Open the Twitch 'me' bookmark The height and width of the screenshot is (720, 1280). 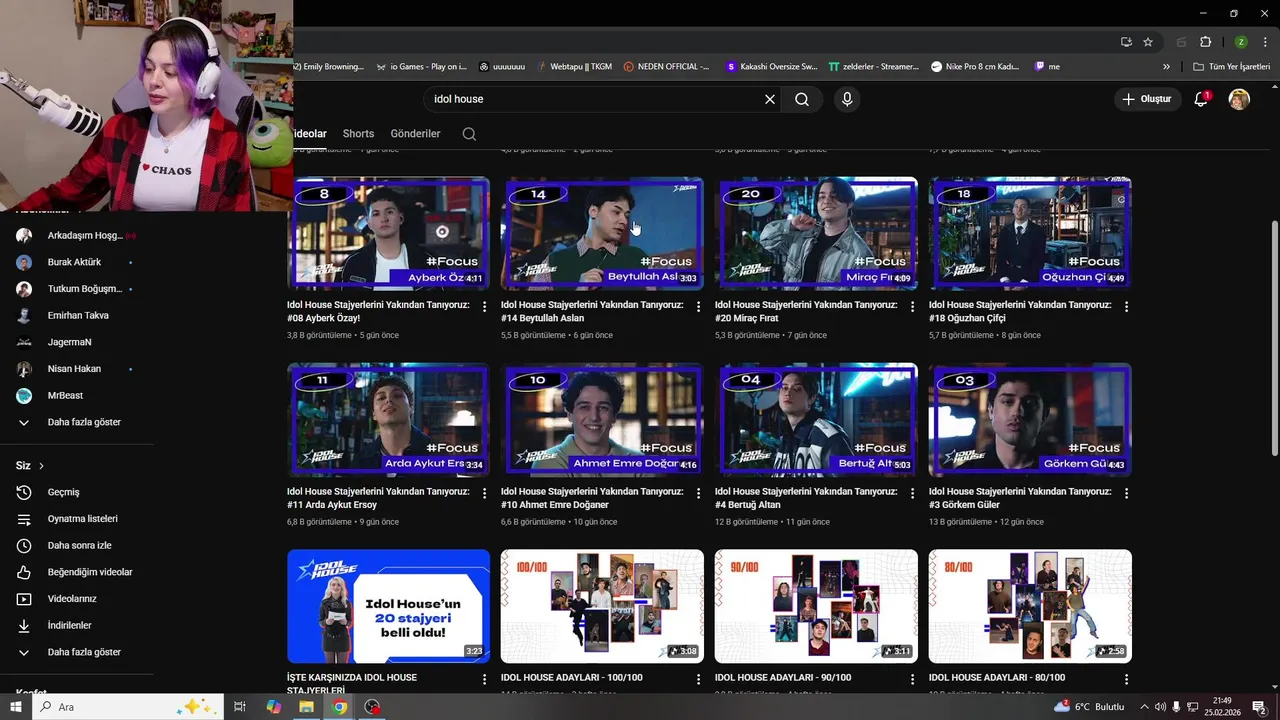[1048, 67]
